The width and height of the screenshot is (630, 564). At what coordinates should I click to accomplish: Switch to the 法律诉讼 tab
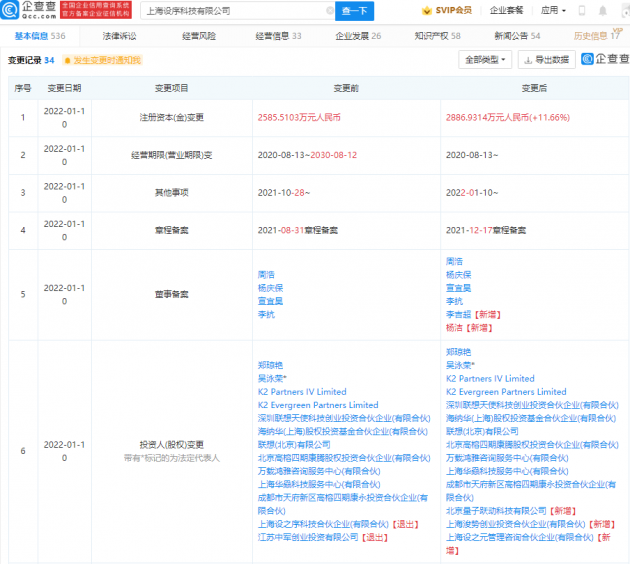point(119,36)
